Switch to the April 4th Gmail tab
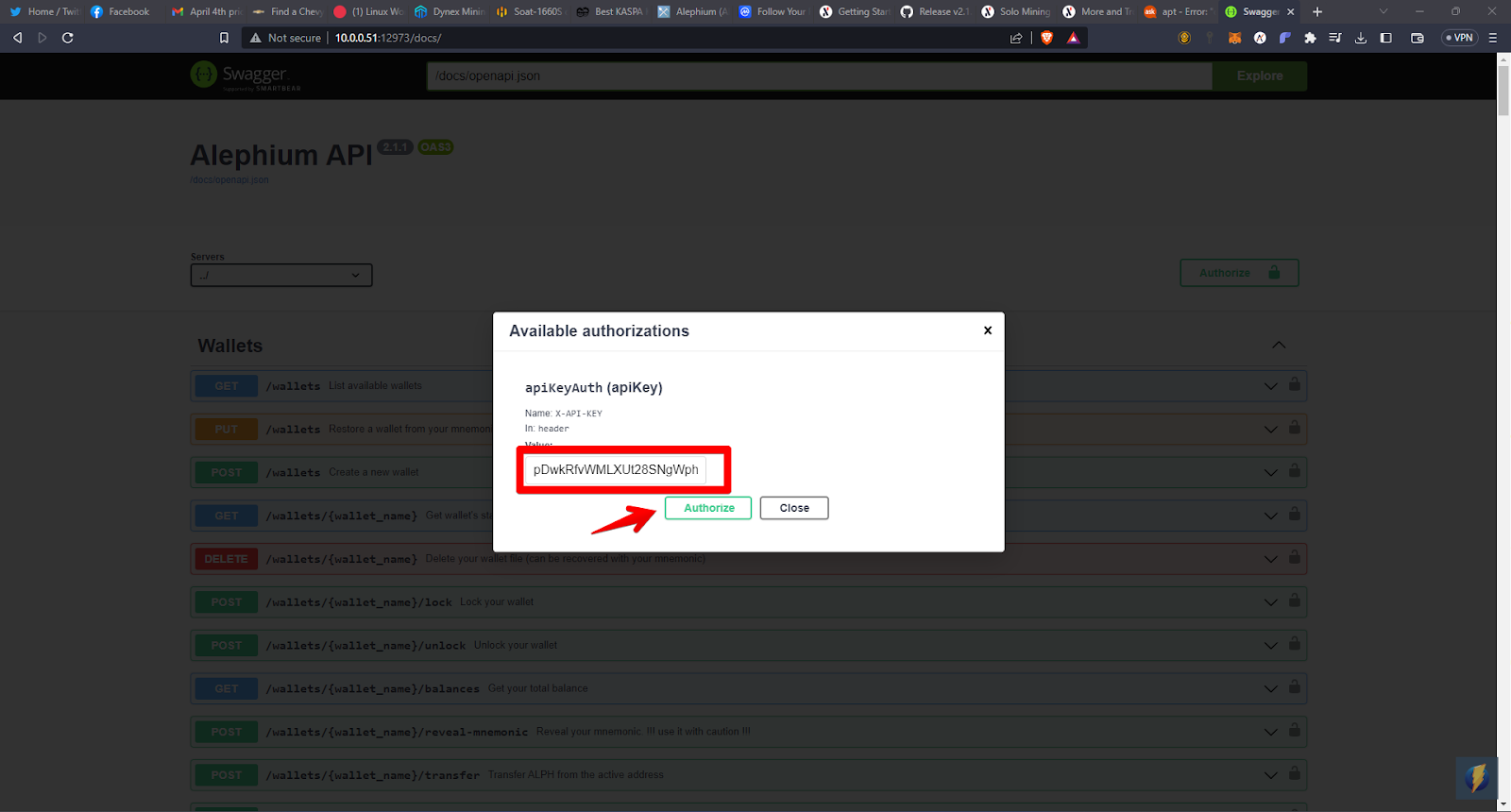The image size is (1511, 812). tap(206, 11)
